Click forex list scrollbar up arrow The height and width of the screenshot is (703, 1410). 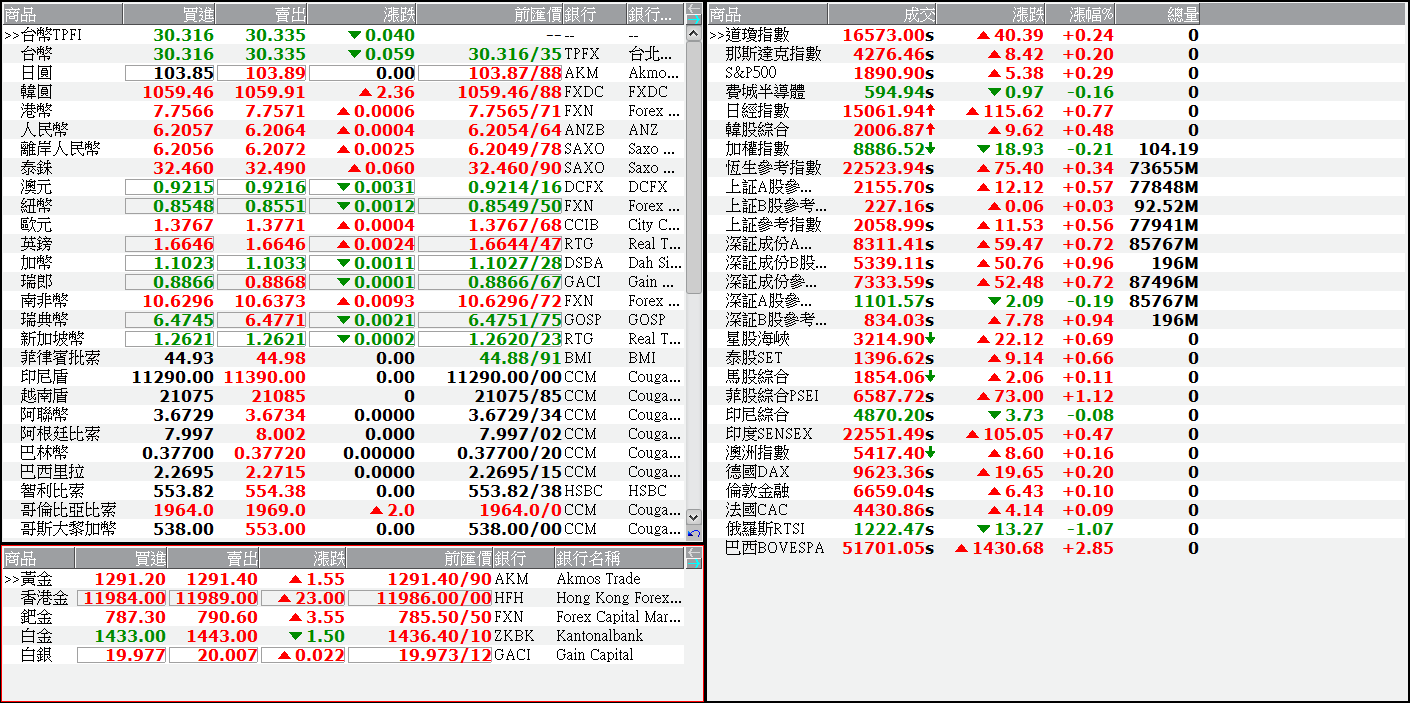click(x=695, y=34)
